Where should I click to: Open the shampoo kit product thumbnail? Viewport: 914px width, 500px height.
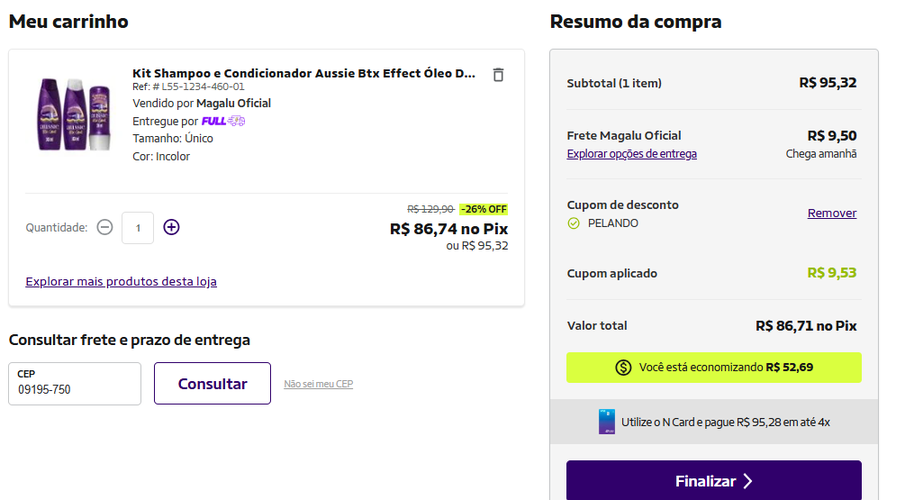coord(74,114)
